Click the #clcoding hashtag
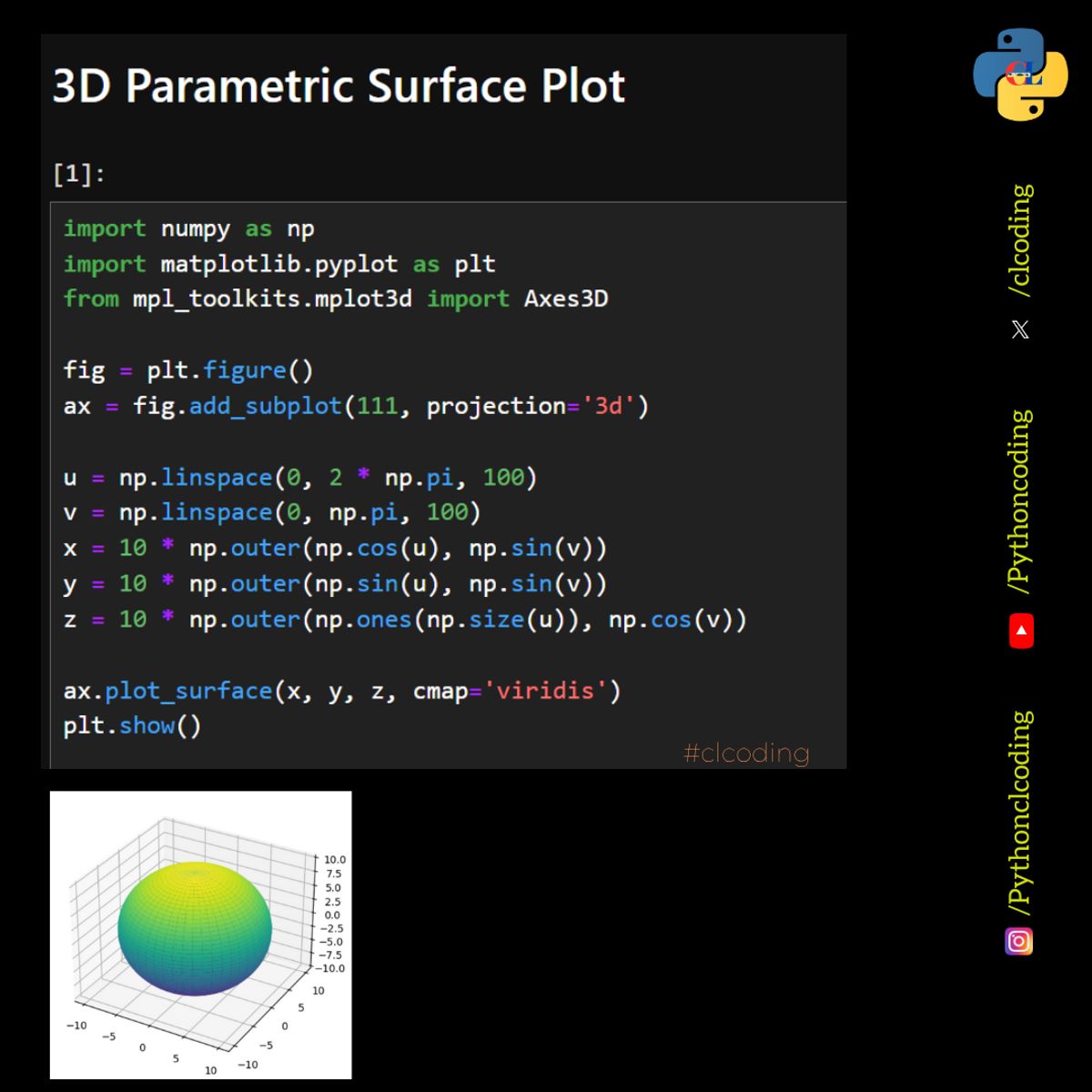Viewport: 1092px width, 1092px height. 744,753
